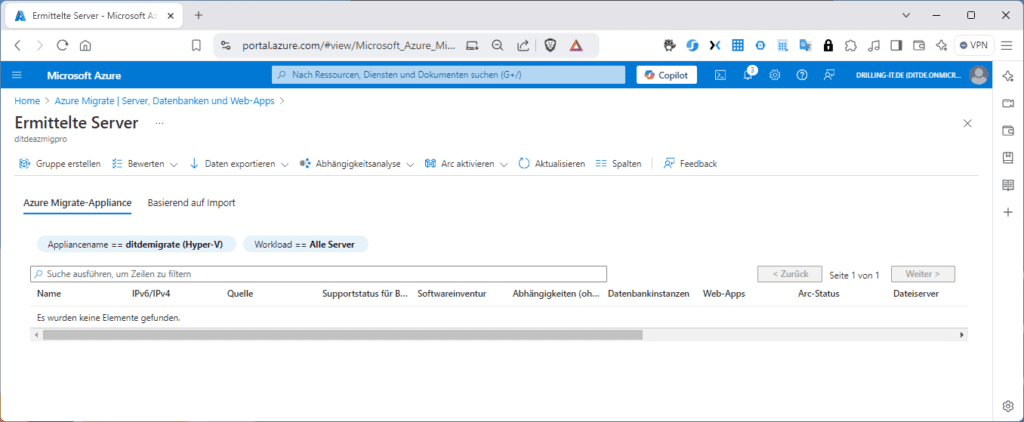1024x422 pixels.
Task: Open portal settings gear in Azure header
Action: click(x=775, y=75)
